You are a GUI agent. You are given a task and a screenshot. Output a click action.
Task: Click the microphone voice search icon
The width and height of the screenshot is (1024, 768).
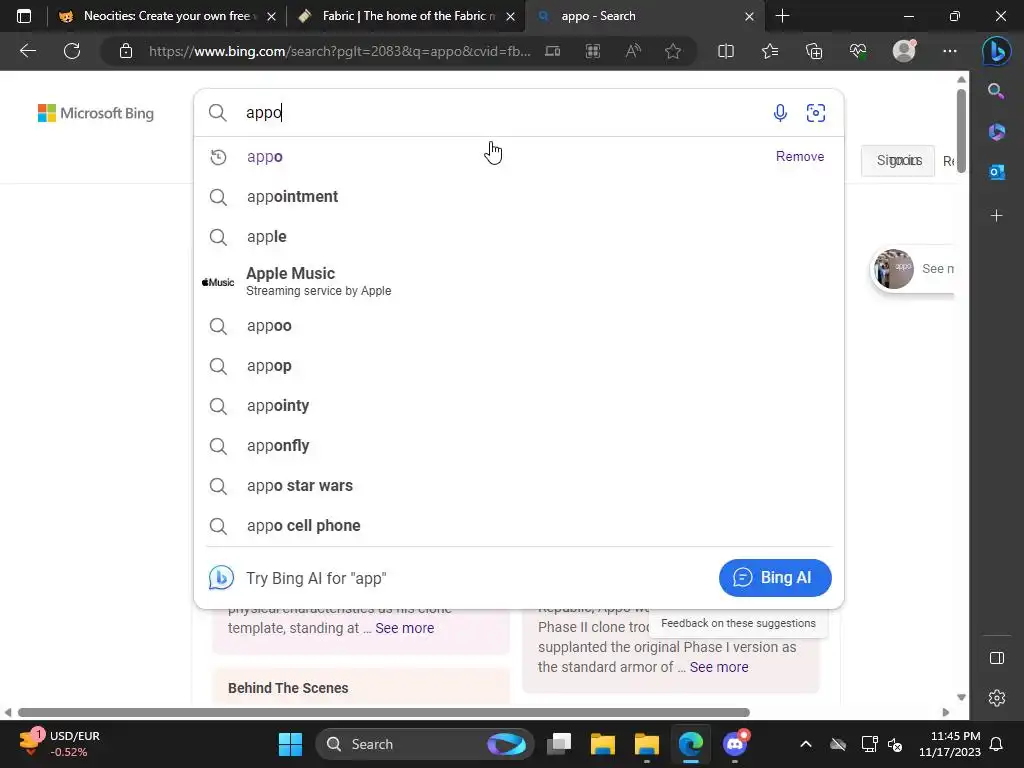(780, 113)
